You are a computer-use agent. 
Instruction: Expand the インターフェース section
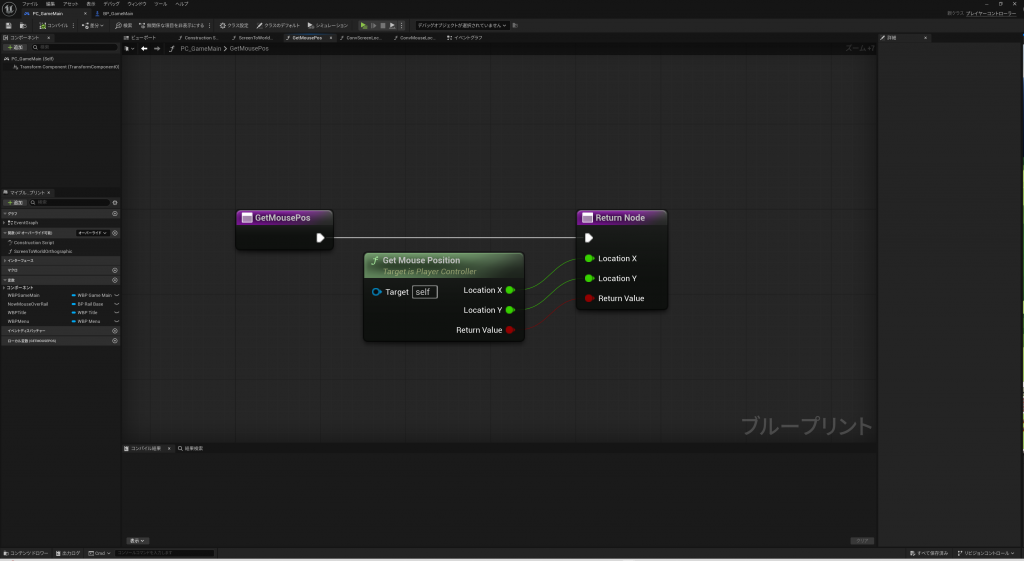5,261
